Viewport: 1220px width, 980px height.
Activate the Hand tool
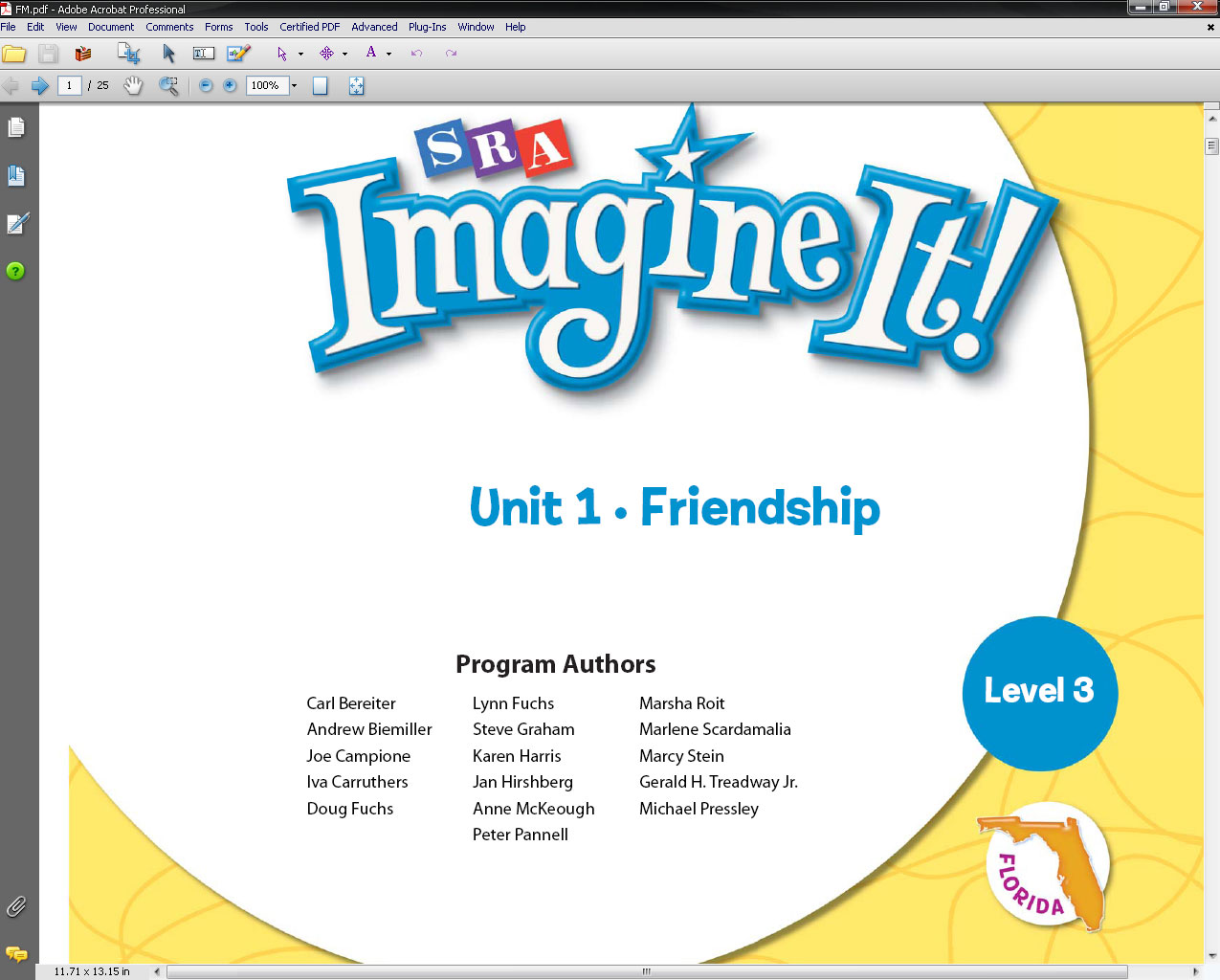[x=133, y=86]
